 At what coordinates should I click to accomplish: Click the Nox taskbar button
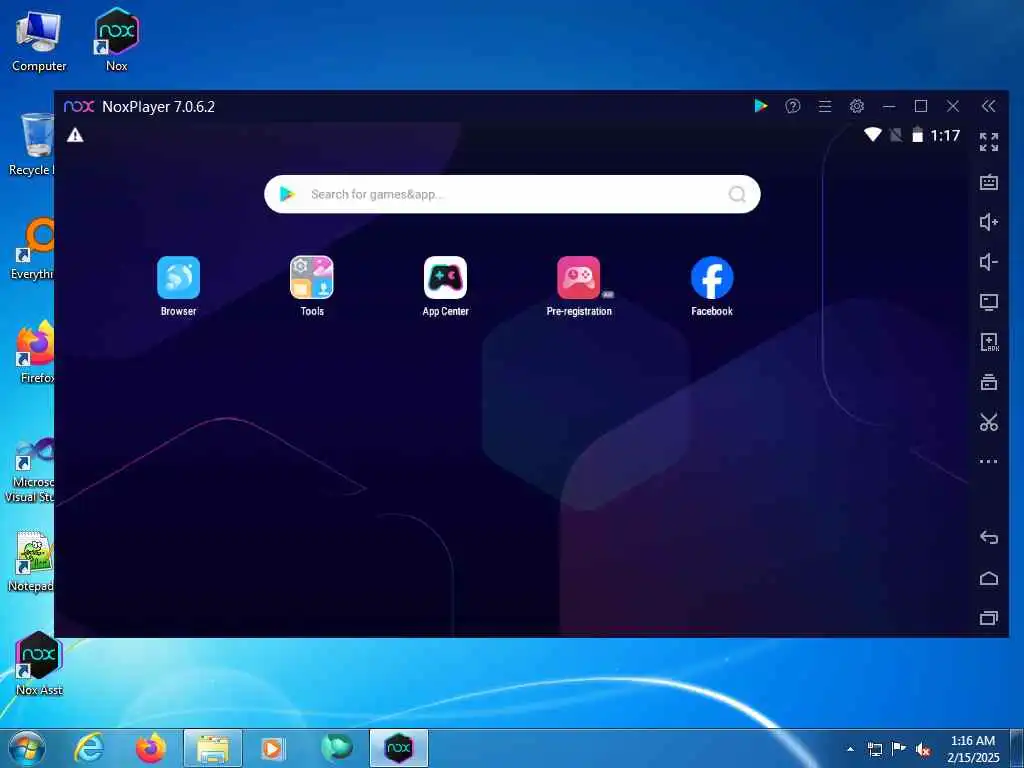398,748
